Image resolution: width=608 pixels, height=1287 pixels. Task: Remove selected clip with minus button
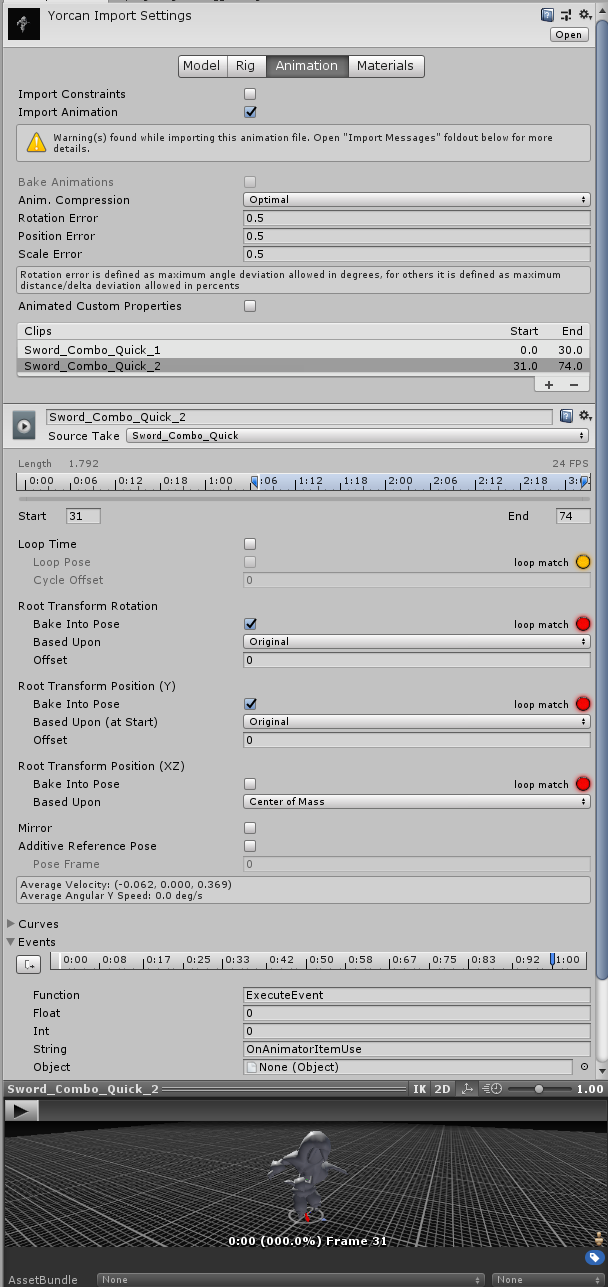573,384
